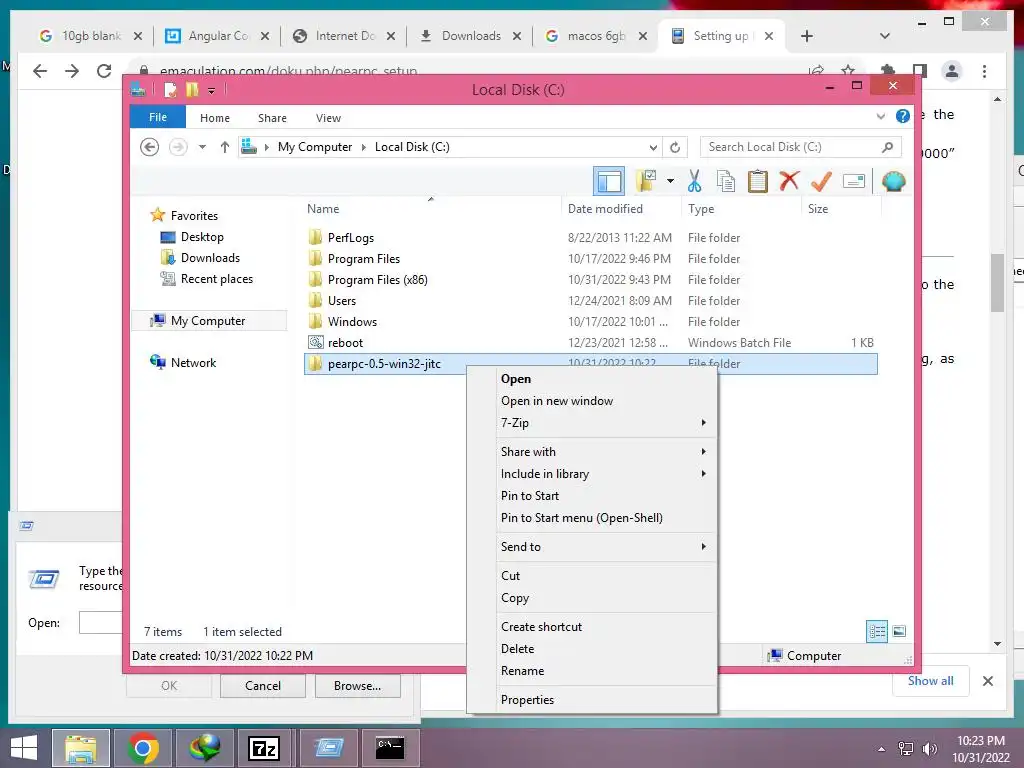1024x768 pixels.
Task: Click the Paste clipboard toolbar icon
Action: tap(758, 181)
